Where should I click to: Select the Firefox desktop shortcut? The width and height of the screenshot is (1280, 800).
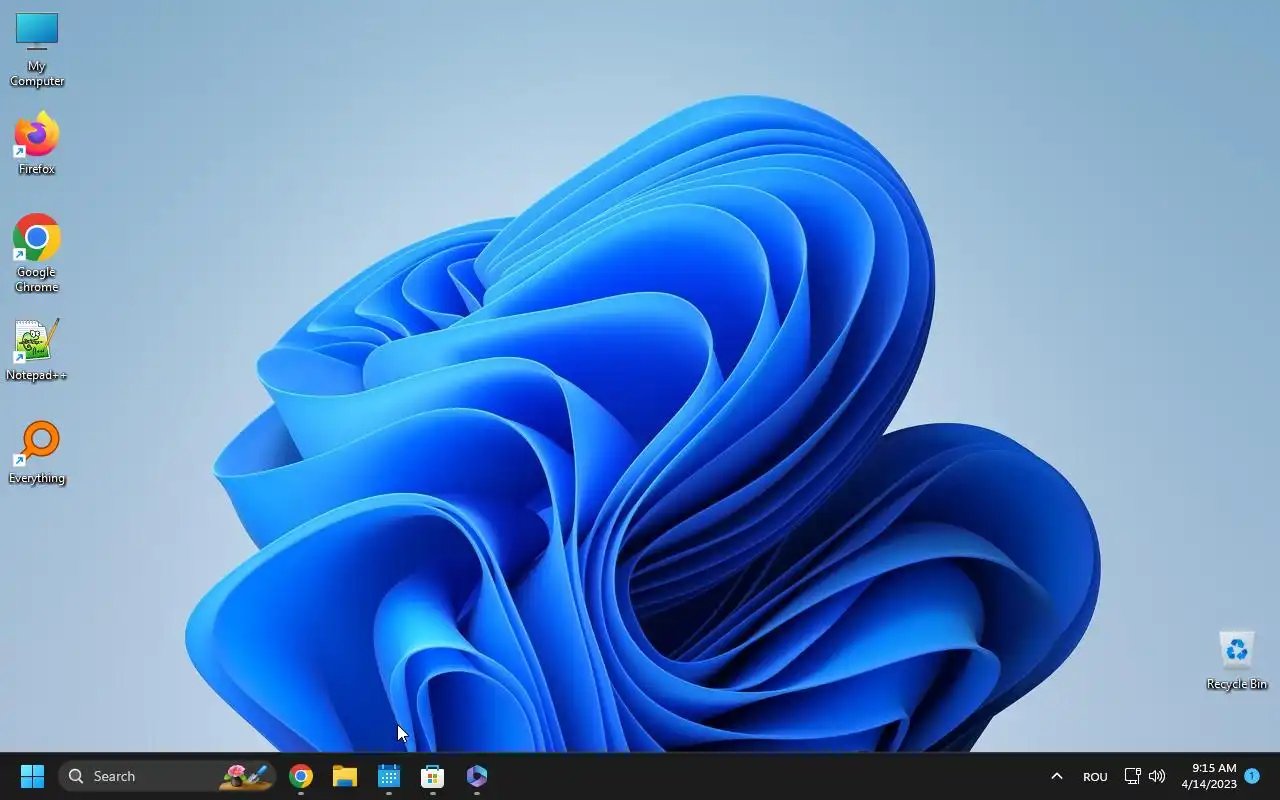click(37, 143)
